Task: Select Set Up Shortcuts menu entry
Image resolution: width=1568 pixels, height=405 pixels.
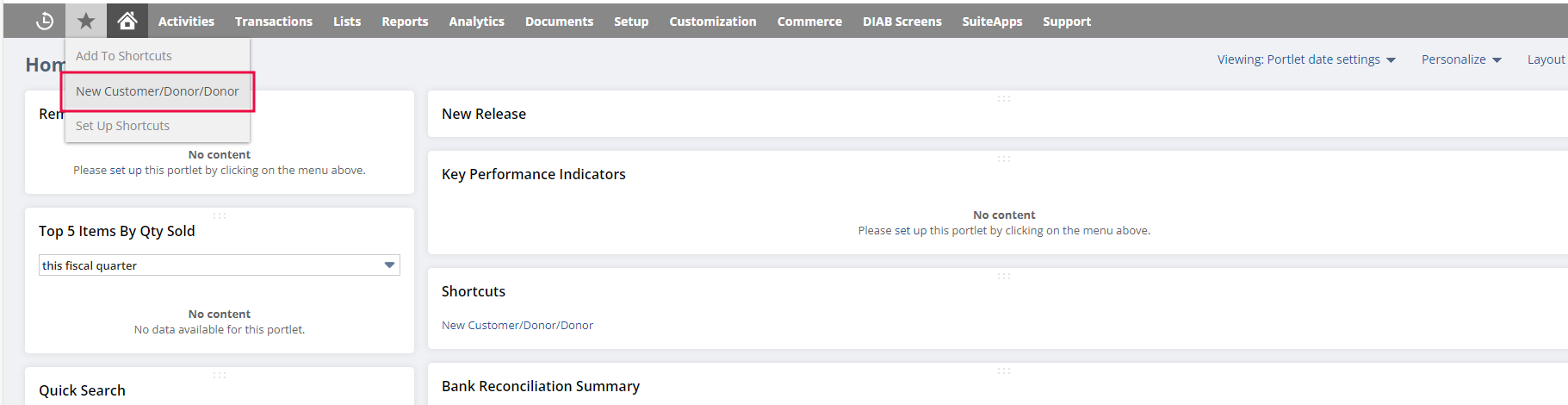Action: coord(122,126)
